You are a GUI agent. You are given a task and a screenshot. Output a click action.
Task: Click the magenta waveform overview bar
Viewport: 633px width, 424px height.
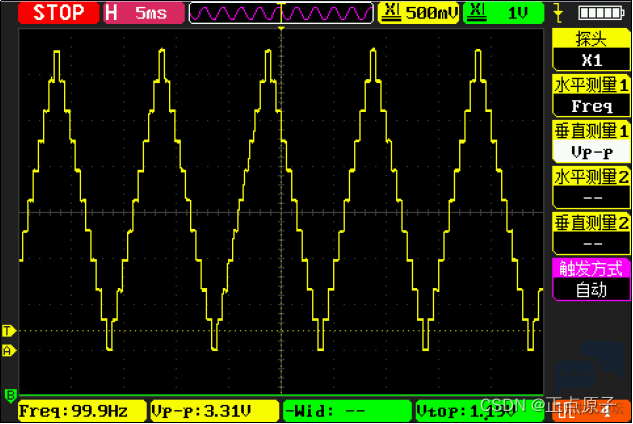(x=281, y=13)
